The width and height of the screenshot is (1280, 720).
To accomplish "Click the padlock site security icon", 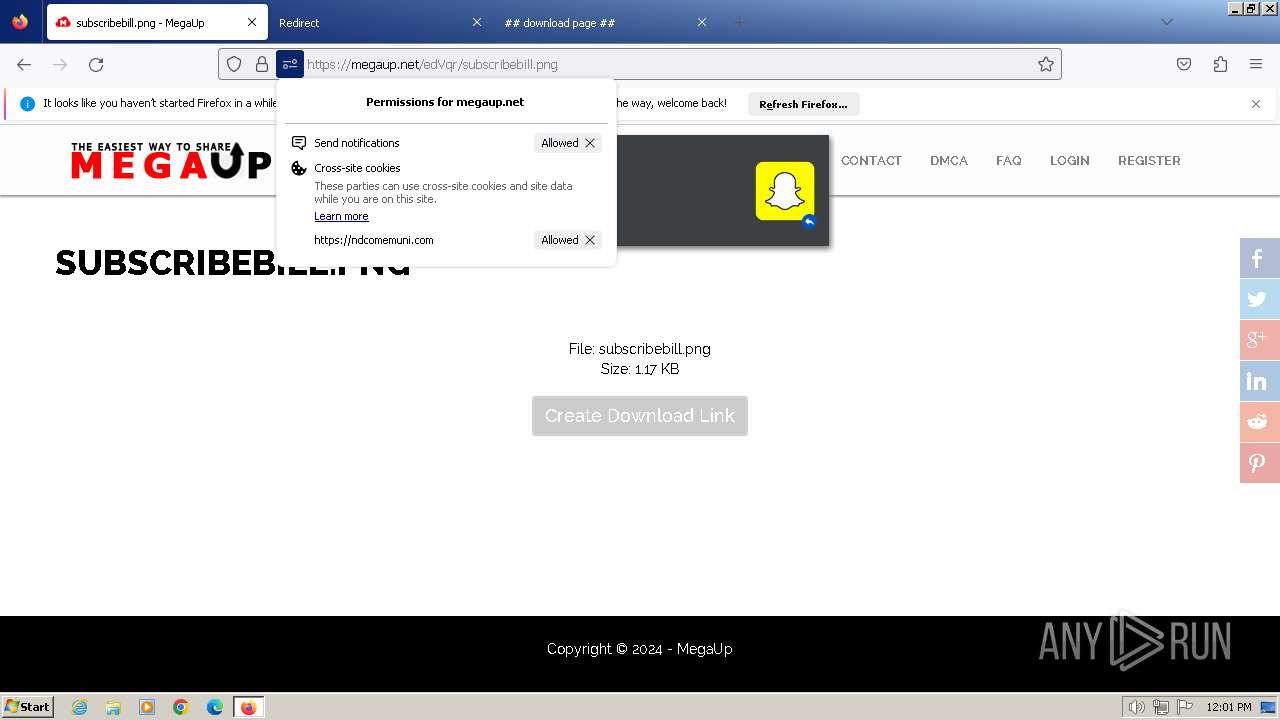I will (262, 64).
